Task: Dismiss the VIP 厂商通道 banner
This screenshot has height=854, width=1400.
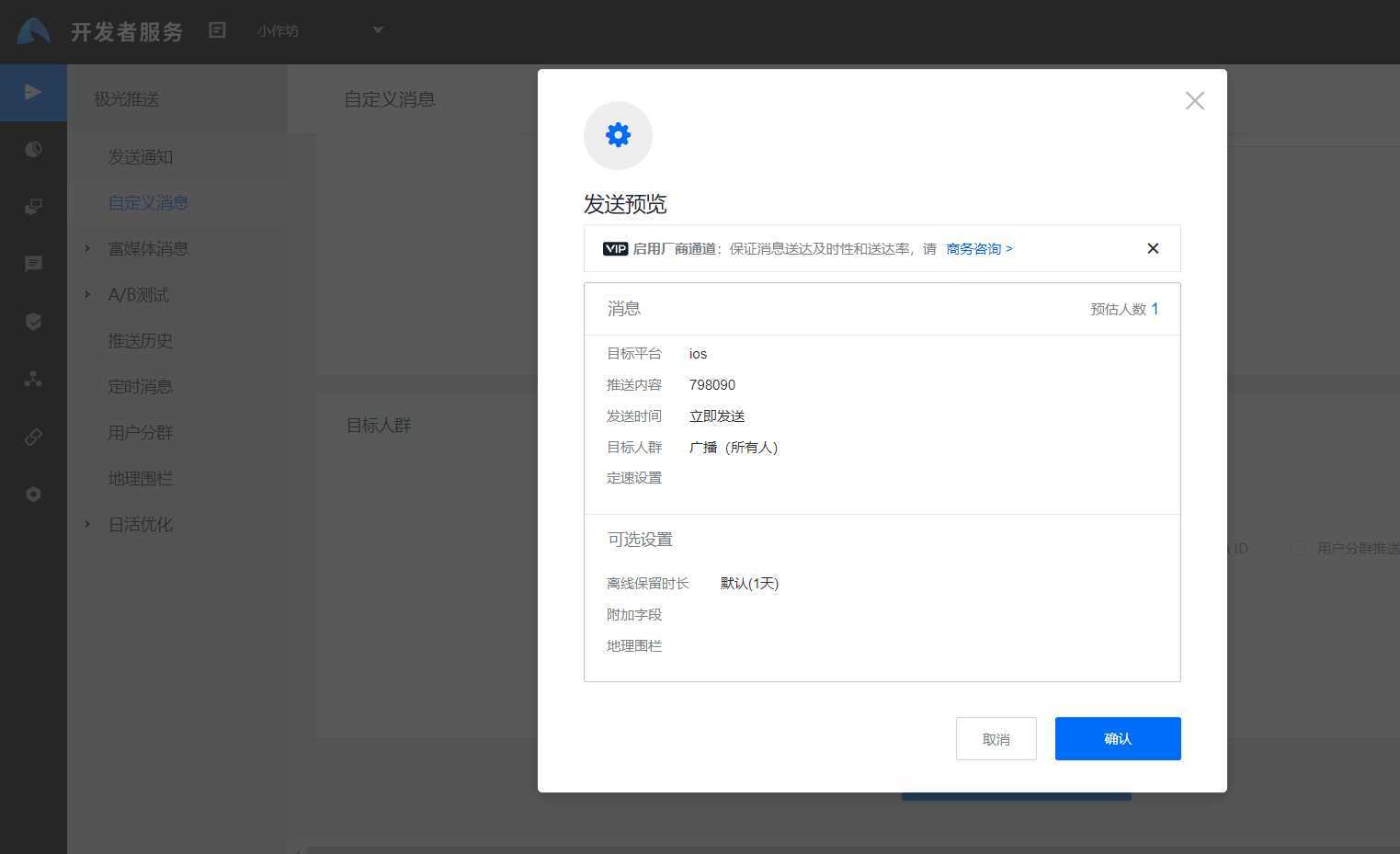Action: coord(1153,248)
